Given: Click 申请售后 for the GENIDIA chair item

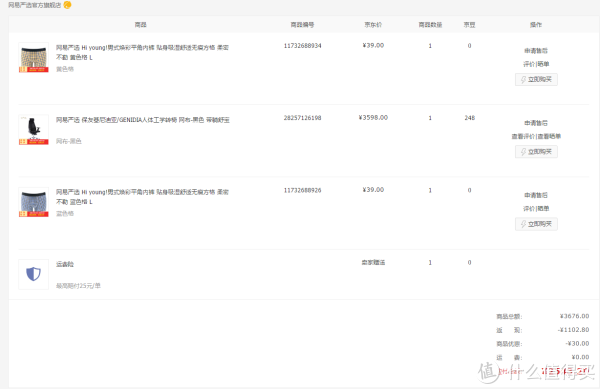Looking at the screenshot, I should 536,123.
